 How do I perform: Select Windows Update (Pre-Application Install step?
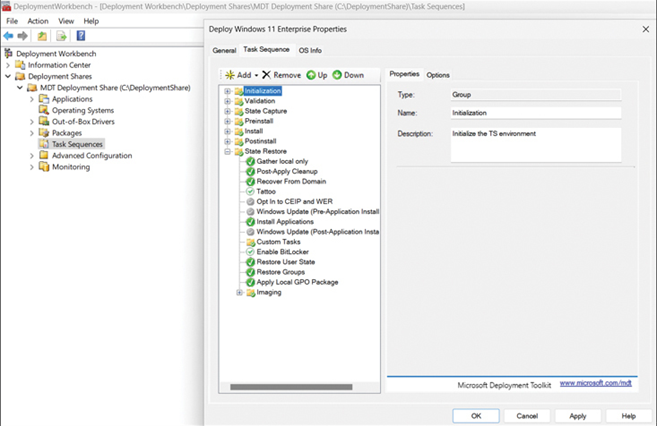click(318, 212)
